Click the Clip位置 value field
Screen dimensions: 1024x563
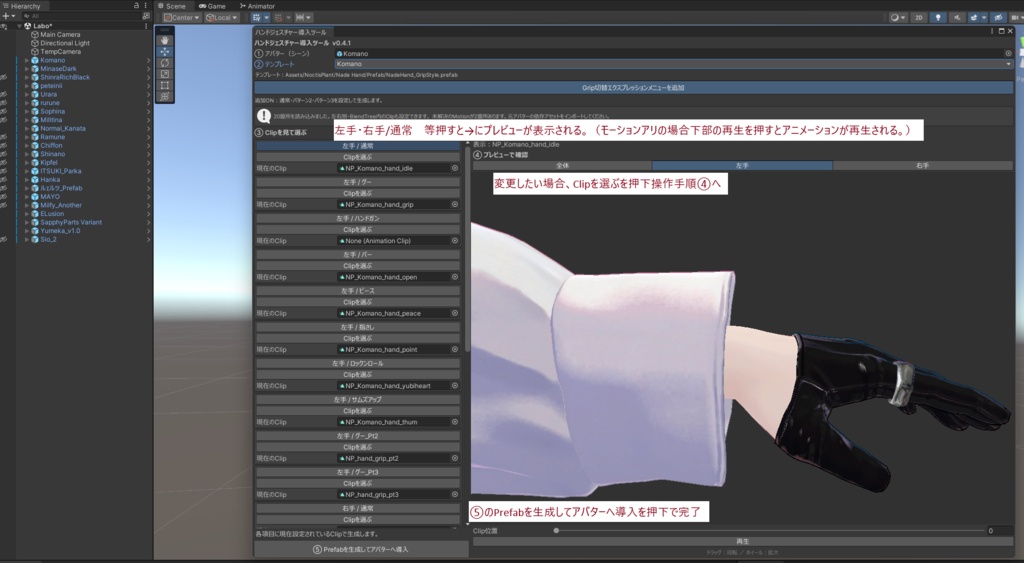[1000, 530]
